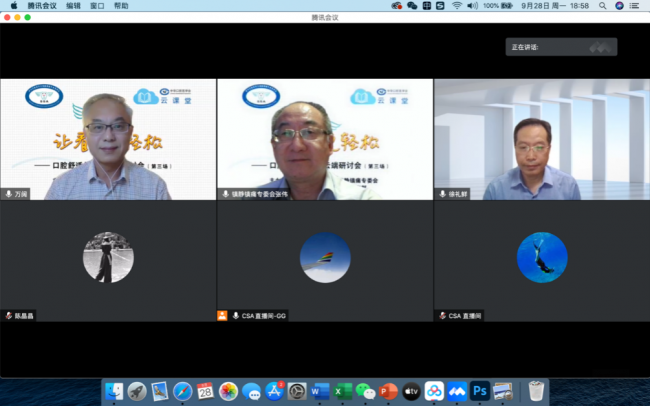650x406 pixels.
Task: Open Microsoft Word in the Dock
Action: point(320,391)
